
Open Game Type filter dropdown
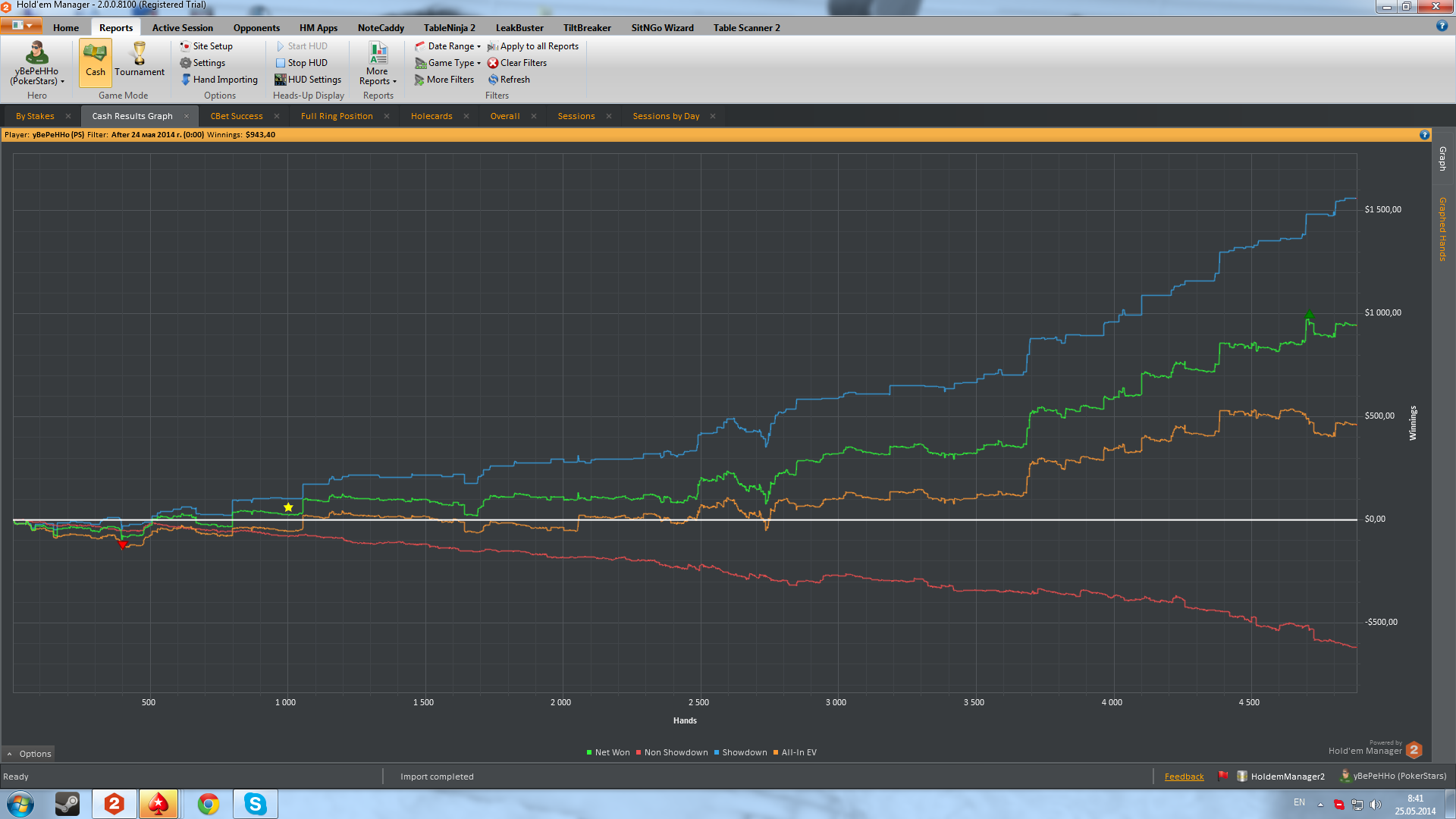[x=447, y=63]
